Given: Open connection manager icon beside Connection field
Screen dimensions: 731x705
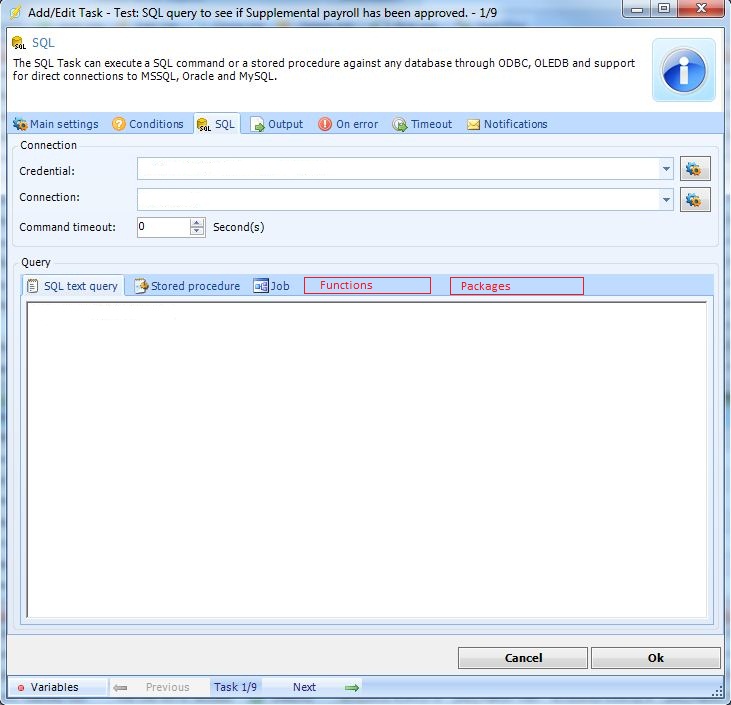Looking at the screenshot, I should (x=695, y=199).
